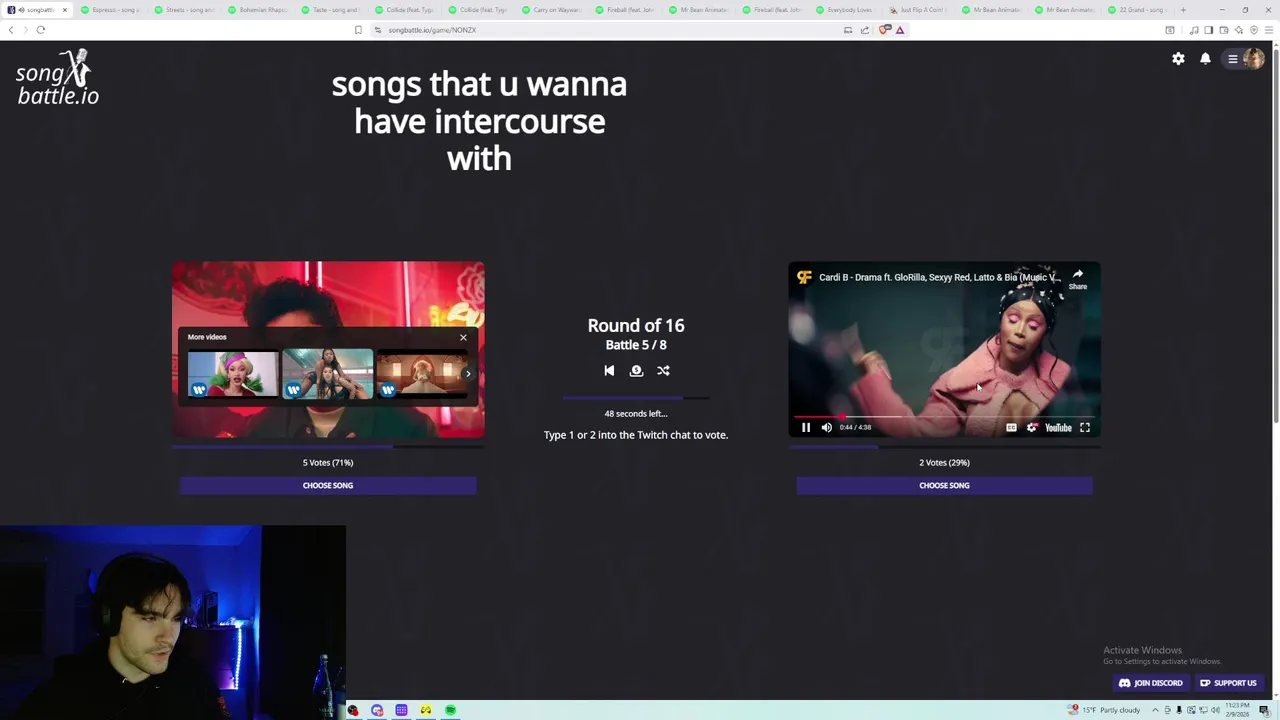Click the share page icon in address bar
The image size is (1280, 720).
[x=865, y=30]
